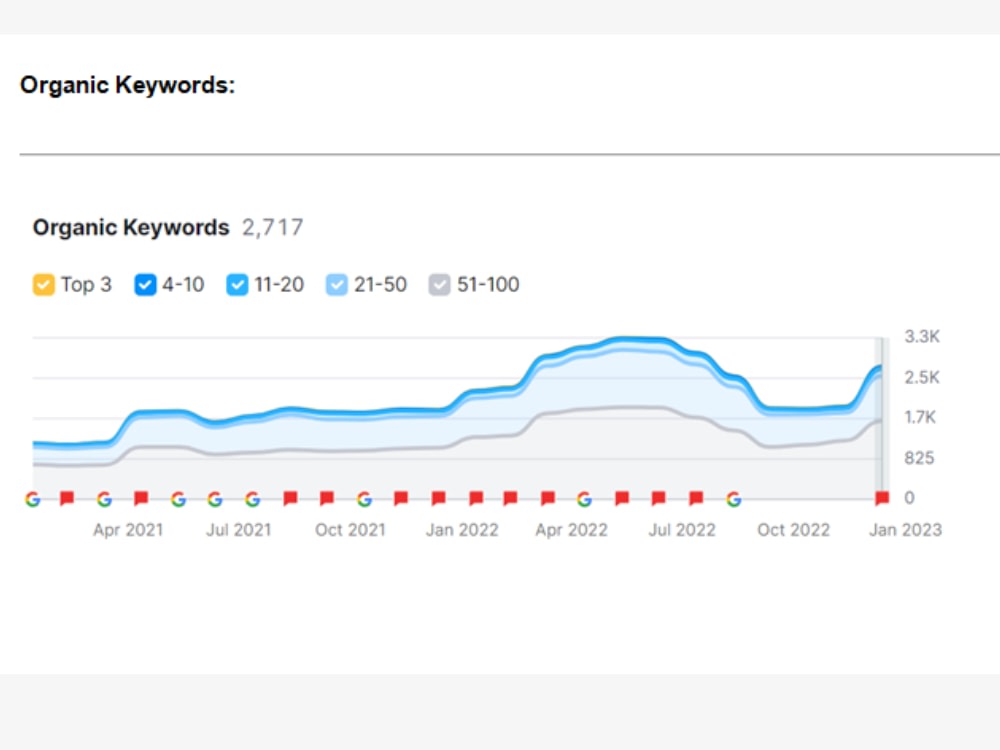Open red flag between Jul 2021 and Oct 2021
Image resolution: width=1000 pixels, height=750 pixels.
[290, 498]
